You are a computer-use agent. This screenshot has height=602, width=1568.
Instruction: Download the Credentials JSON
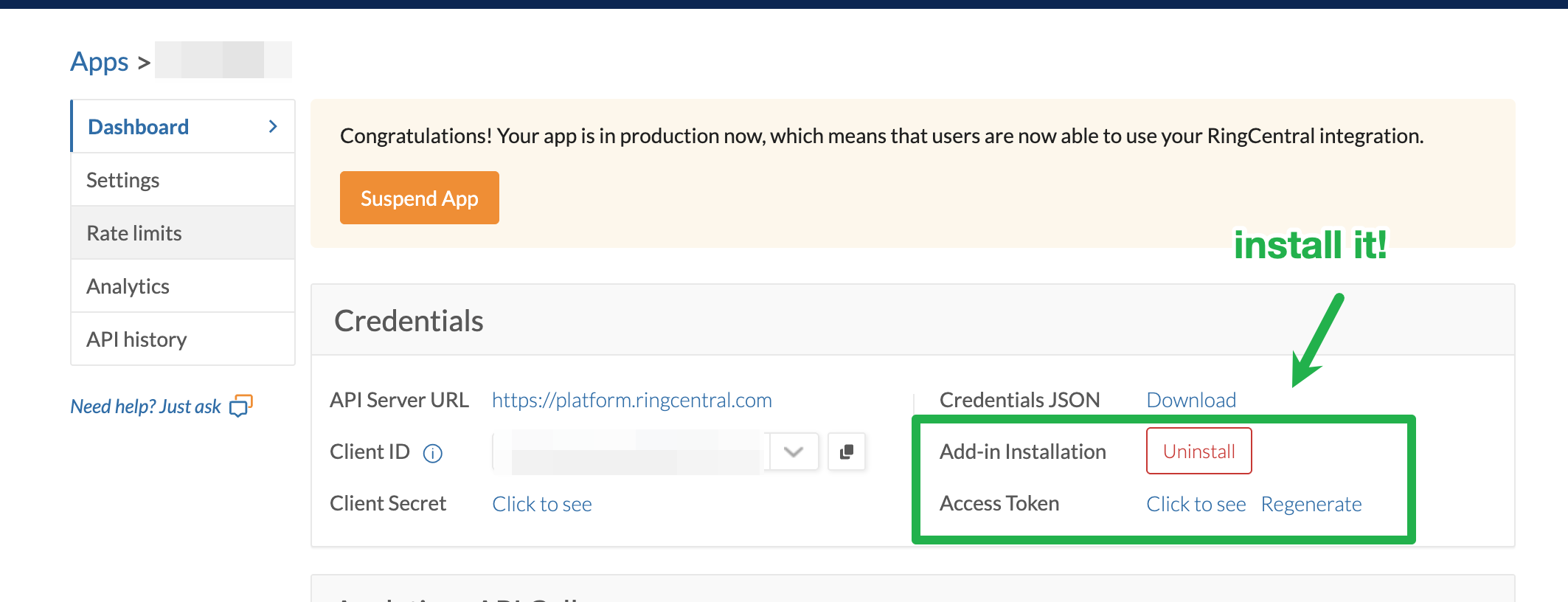[1191, 400]
